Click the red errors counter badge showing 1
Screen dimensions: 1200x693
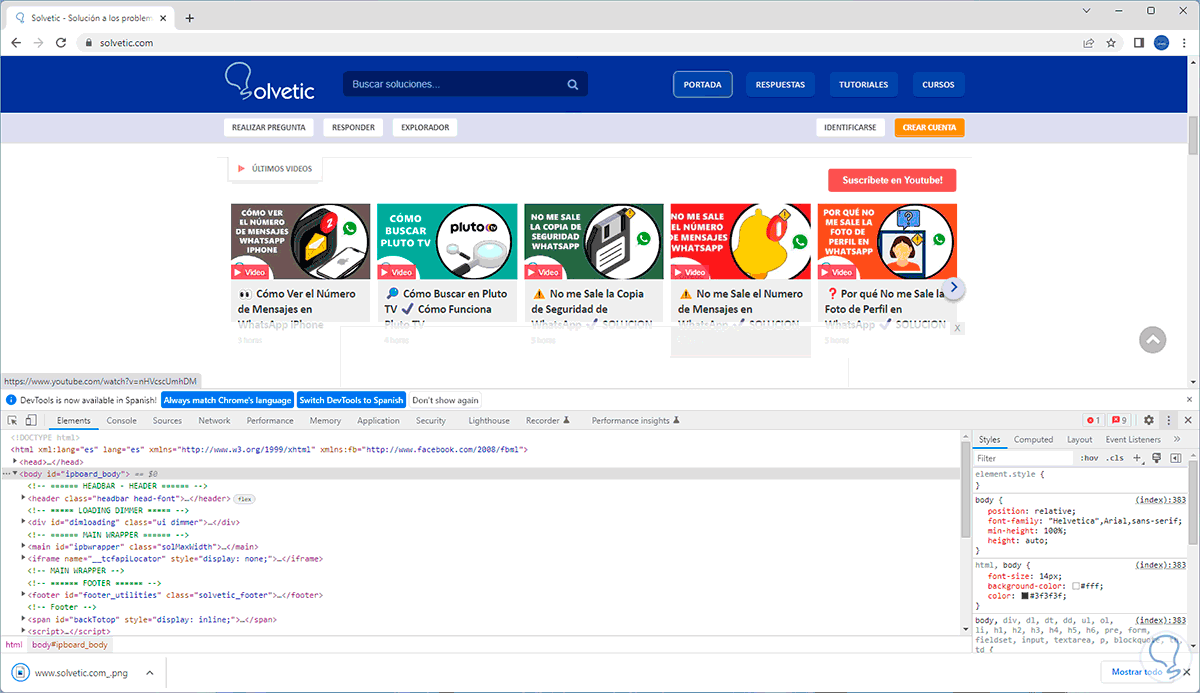coord(1093,421)
